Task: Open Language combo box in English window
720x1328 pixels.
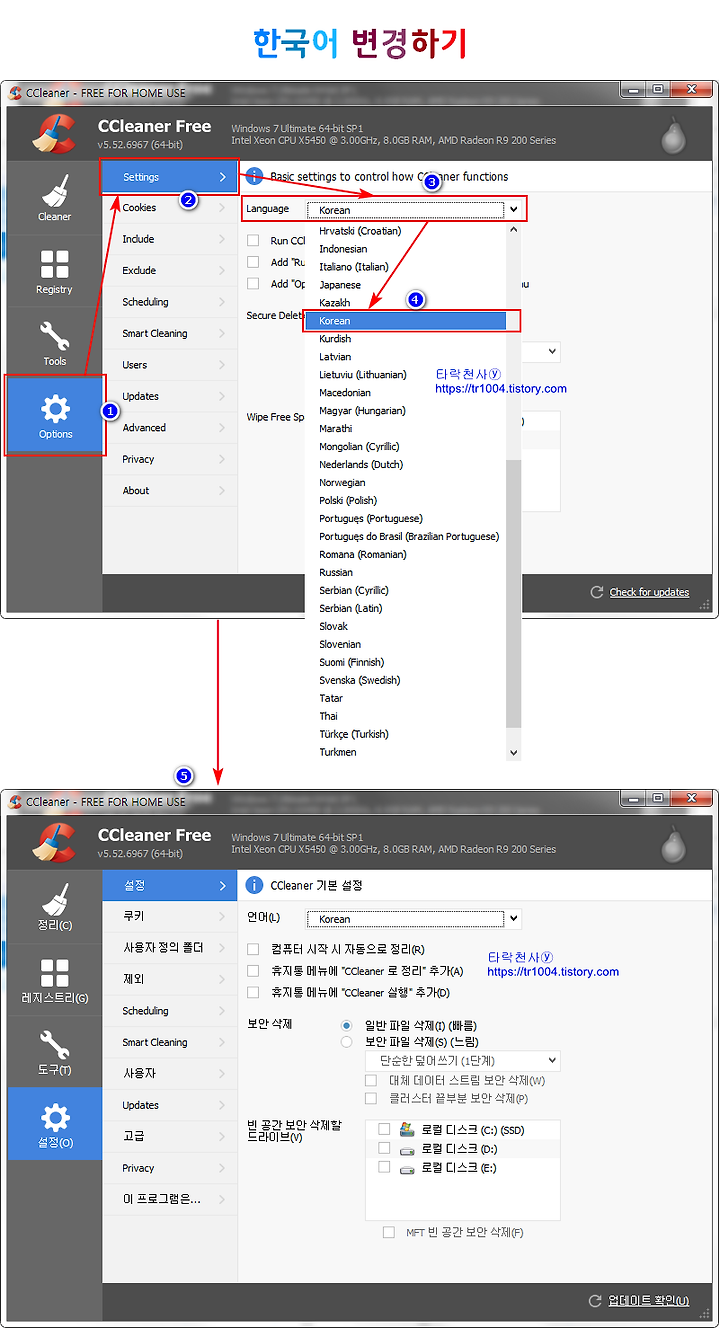Action: pyautogui.click(x=413, y=209)
